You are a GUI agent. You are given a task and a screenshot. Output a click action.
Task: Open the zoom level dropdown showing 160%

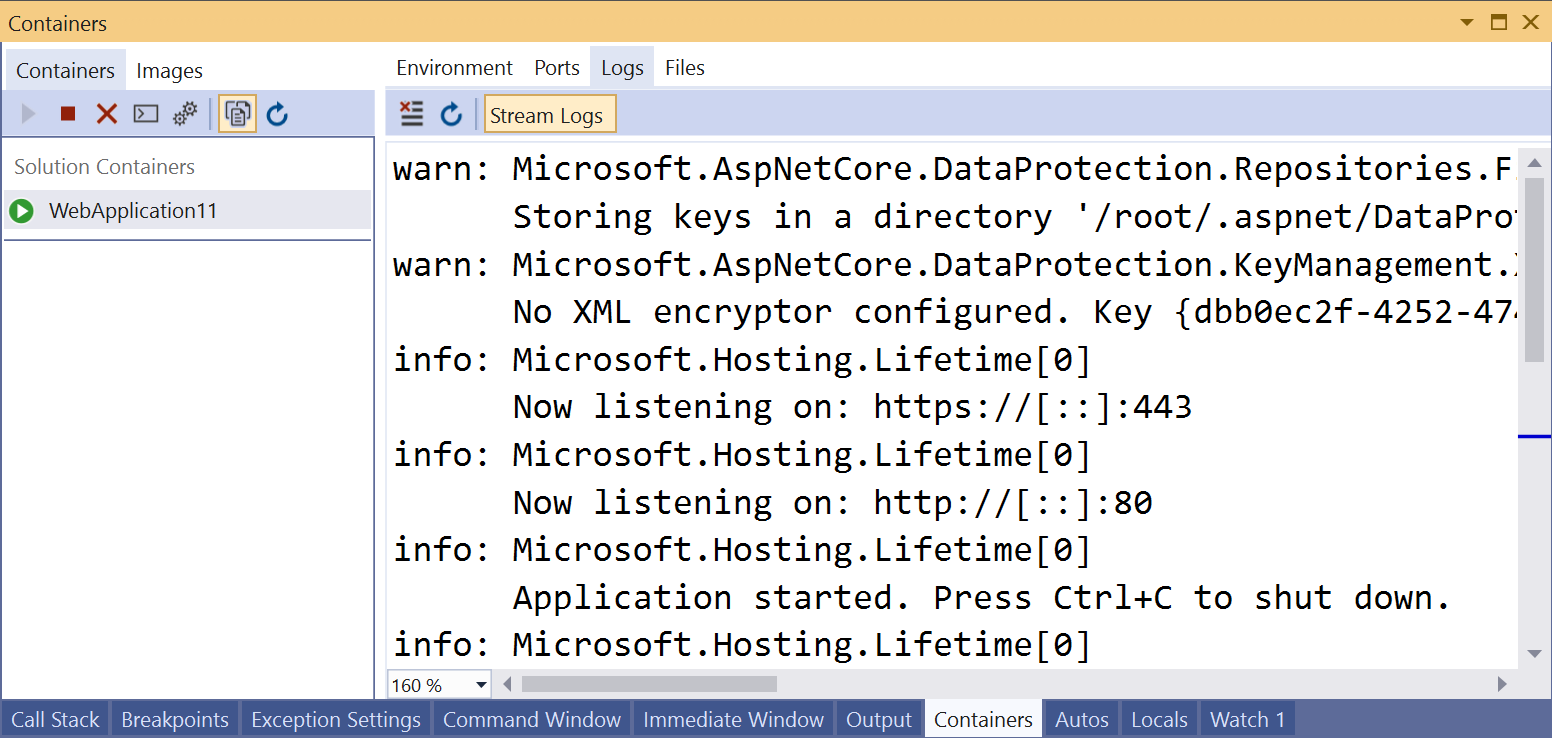coord(479,684)
